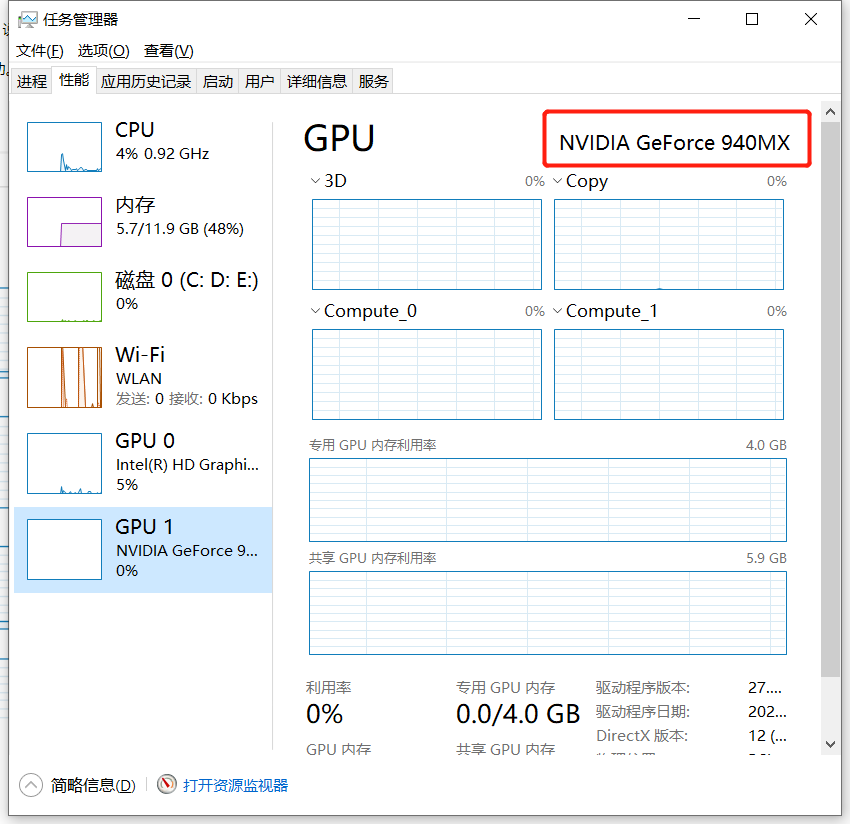Select the Wi-Fi throughput graph thumbnail

(65, 377)
